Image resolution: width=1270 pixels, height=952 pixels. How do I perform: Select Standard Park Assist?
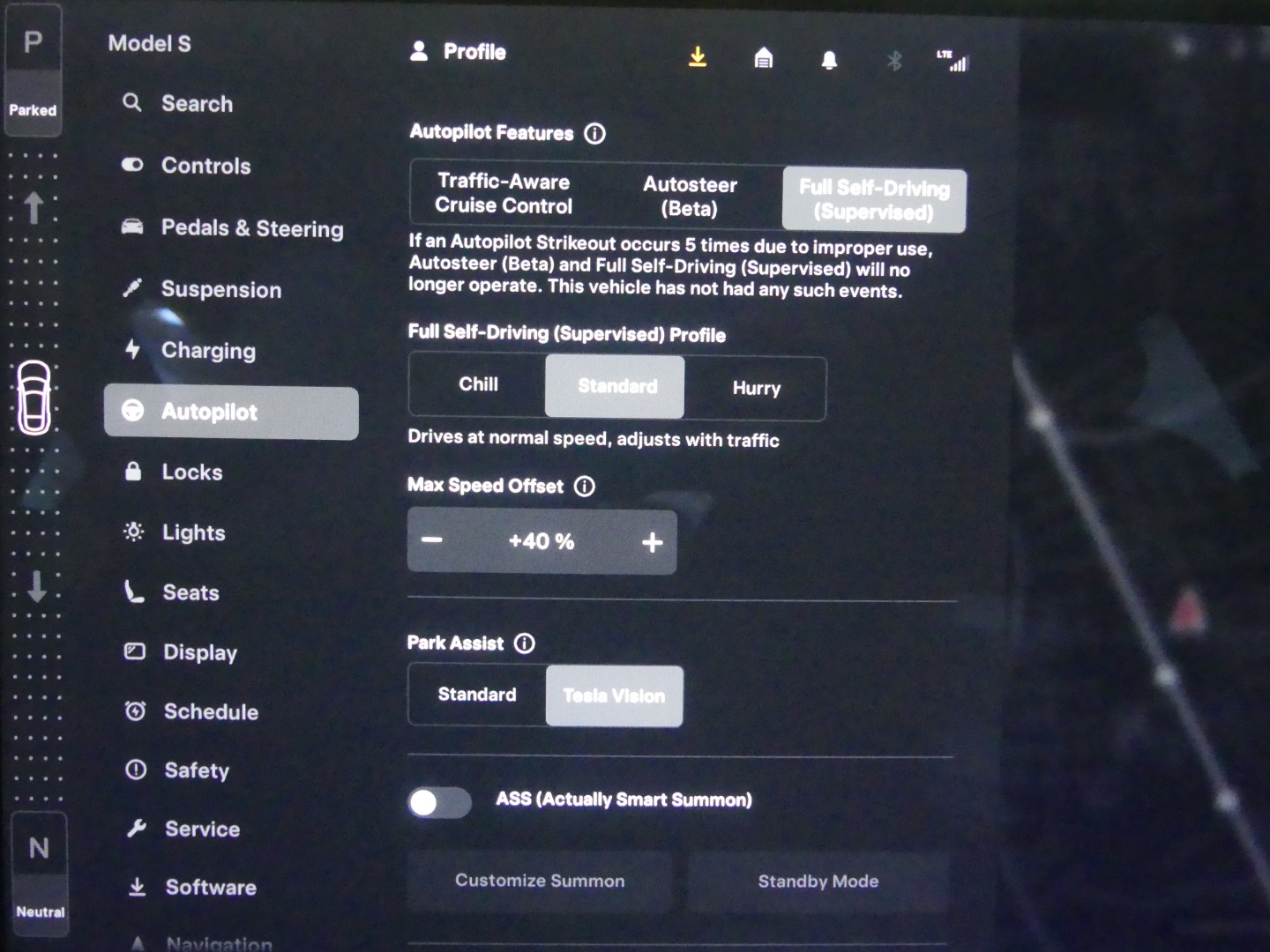pyautogui.click(x=477, y=695)
